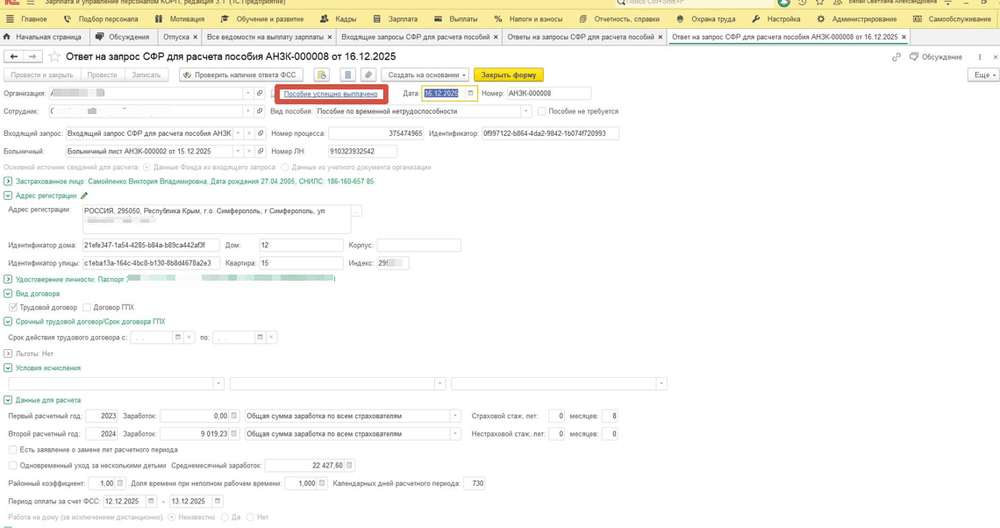Toggle Договор ГПХ checkbox

click(x=87, y=307)
